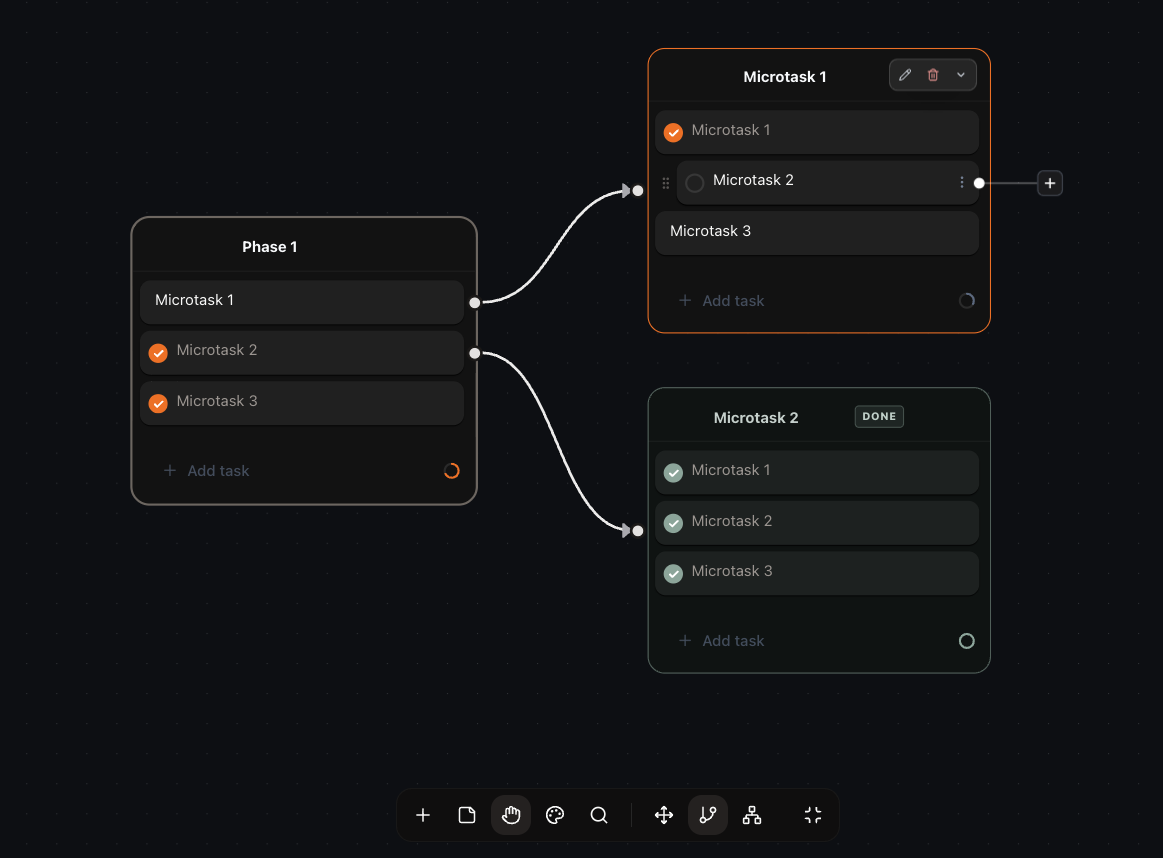
Task: Select the orange card's Microtask 1 title
Action: point(785,77)
